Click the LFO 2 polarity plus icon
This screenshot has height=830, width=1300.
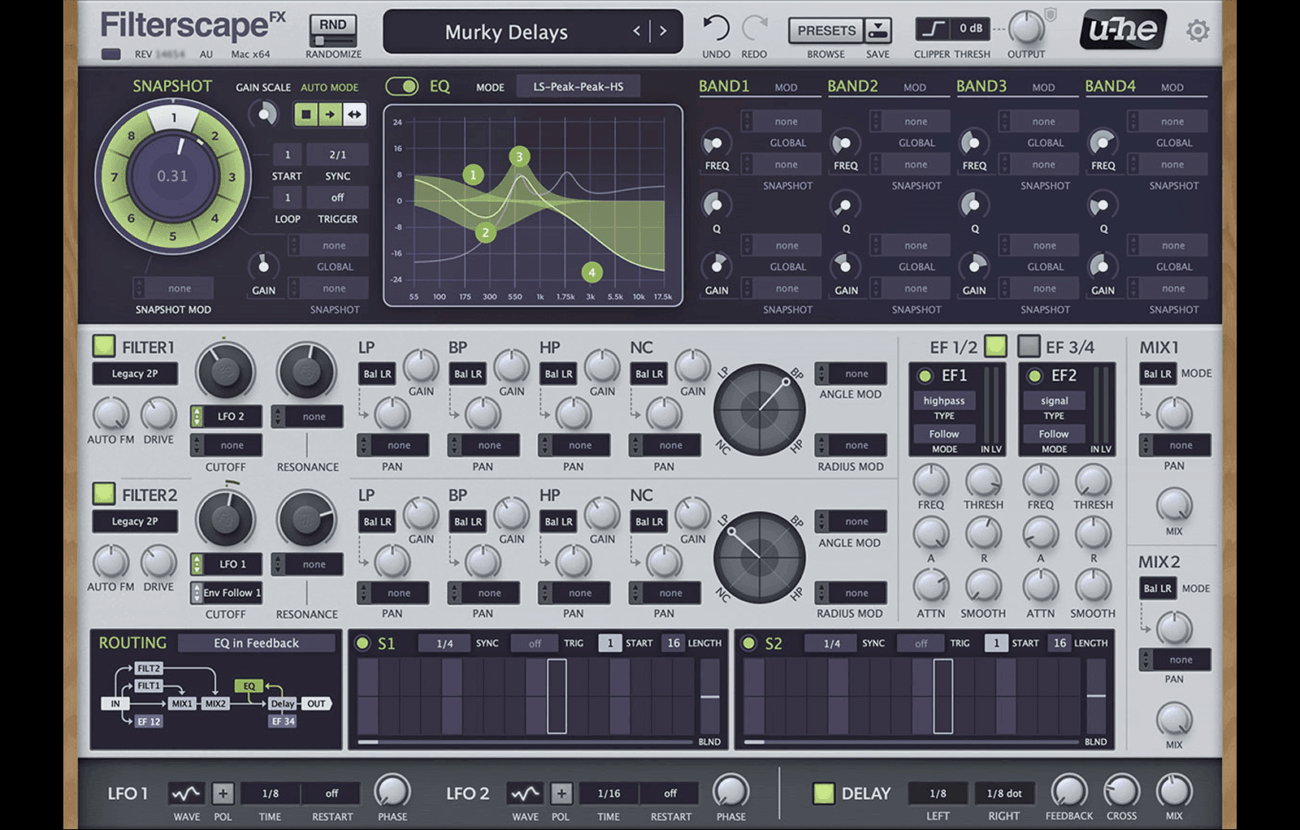[x=561, y=793]
